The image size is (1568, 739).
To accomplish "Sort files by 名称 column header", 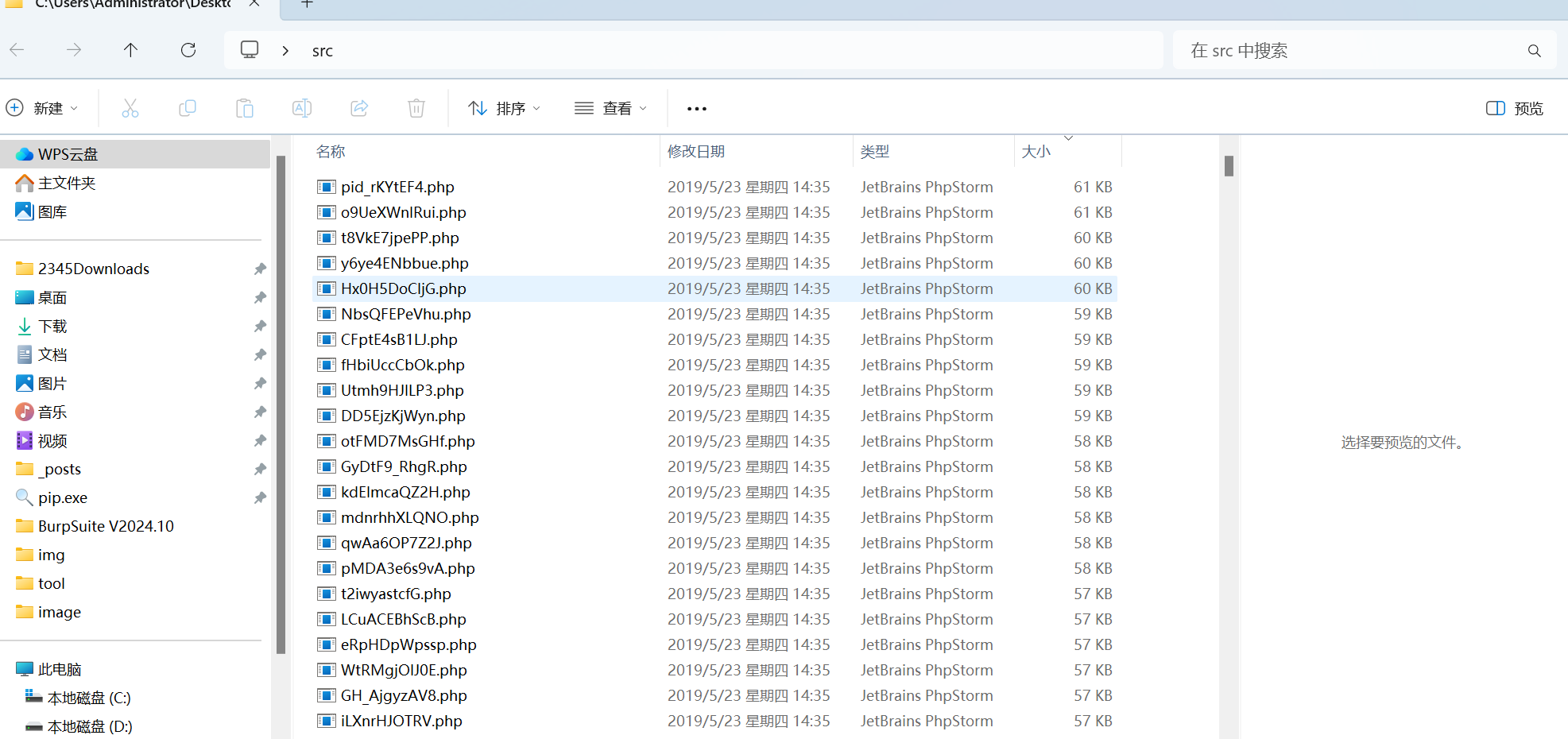I will point(331,152).
